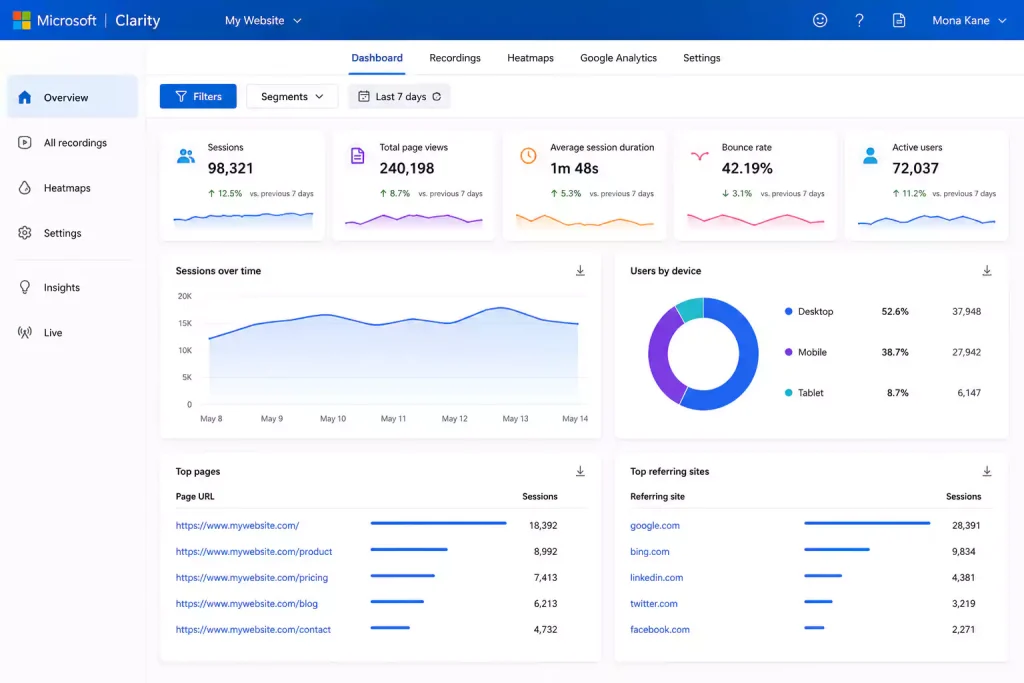Expand the My Website project dropdown
This screenshot has height=683, width=1024.
click(x=263, y=20)
